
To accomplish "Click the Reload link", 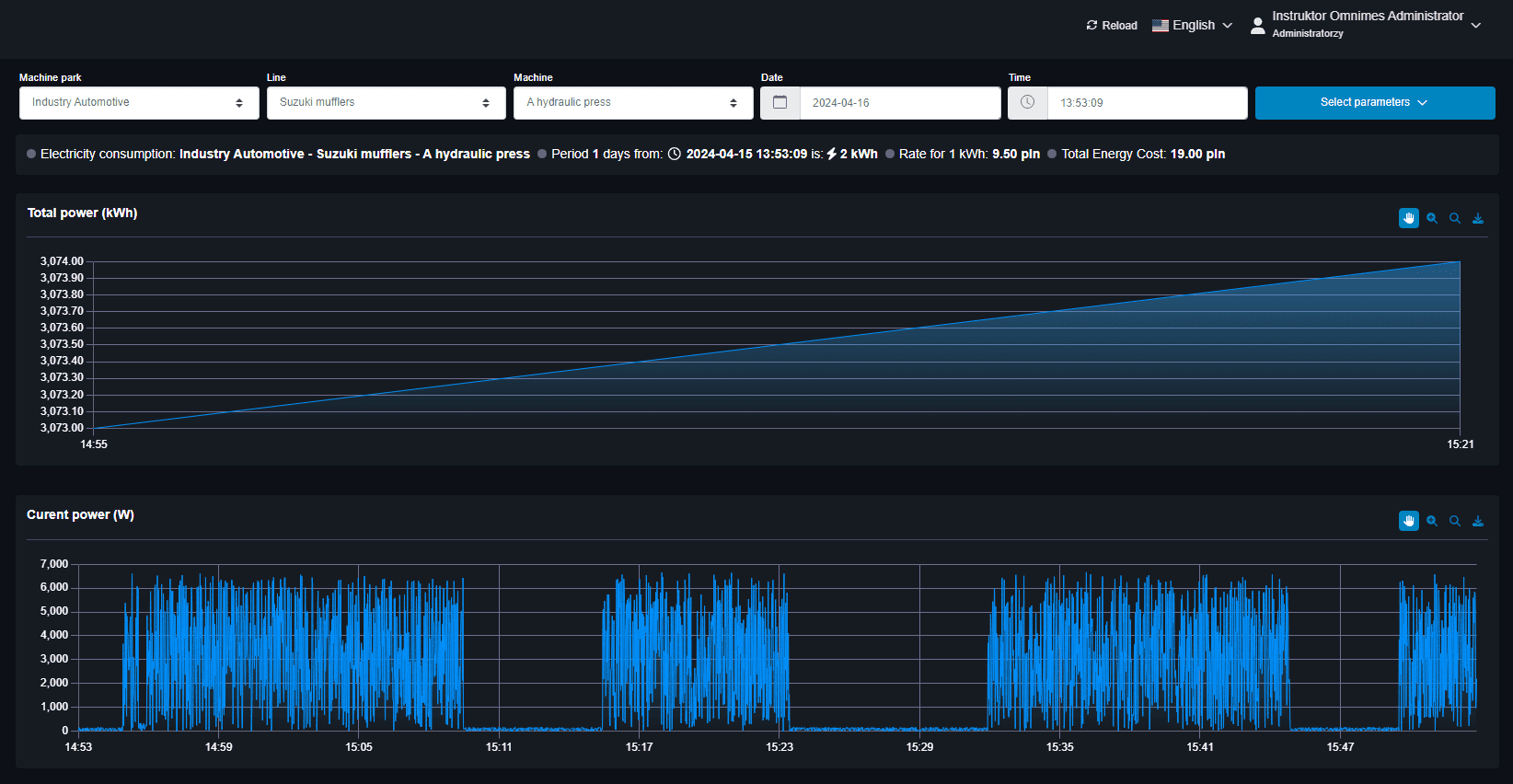I will tap(1112, 26).
